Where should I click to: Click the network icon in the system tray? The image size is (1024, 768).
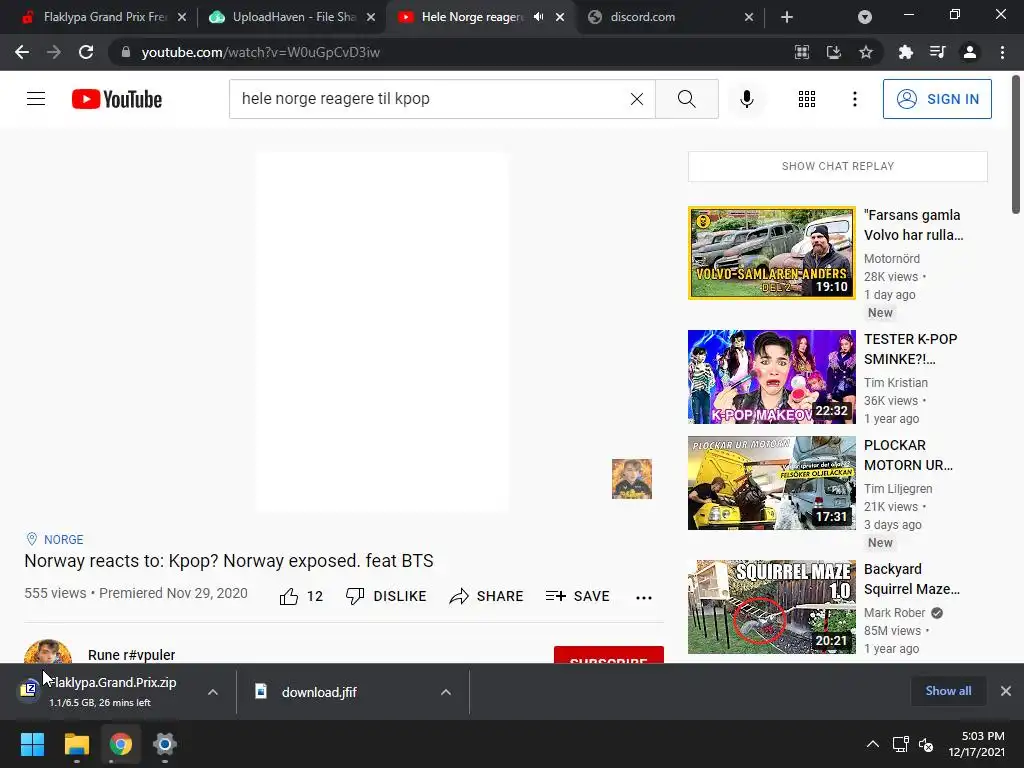click(901, 744)
